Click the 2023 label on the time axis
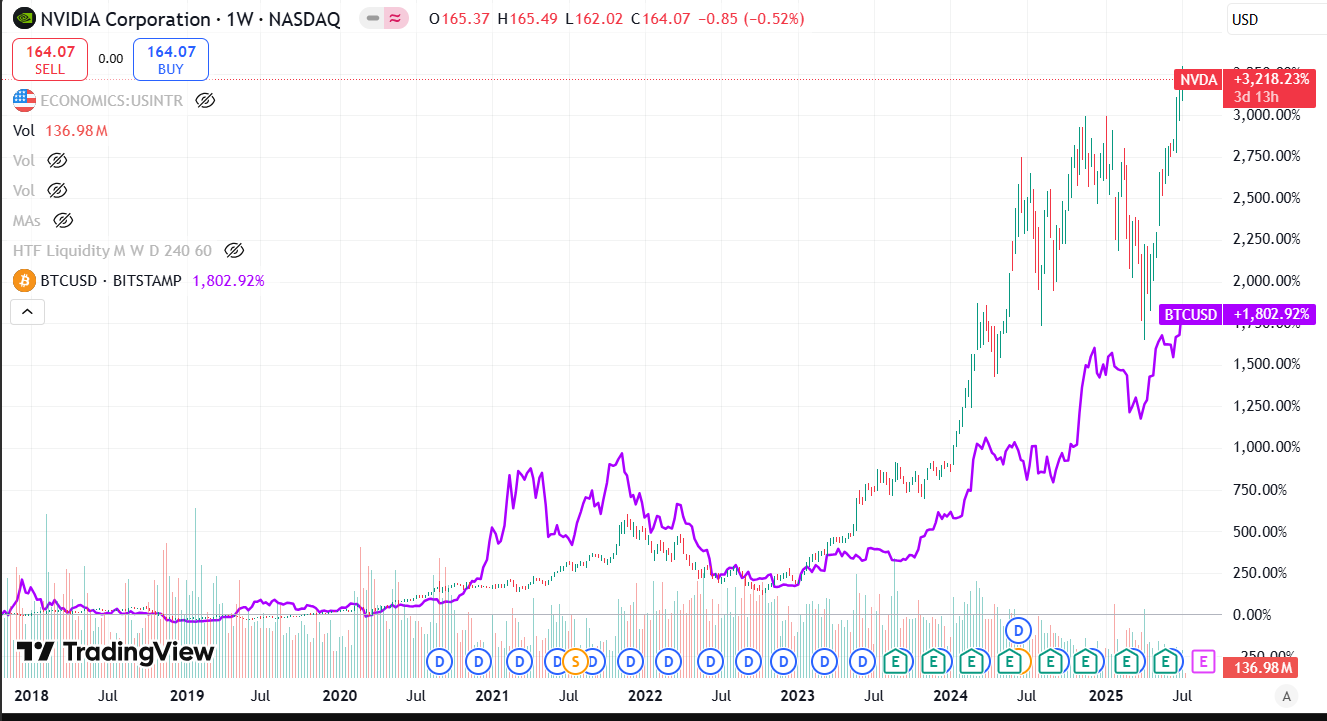Viewport: 1327px width, 721px height. [x=797, y=694]
